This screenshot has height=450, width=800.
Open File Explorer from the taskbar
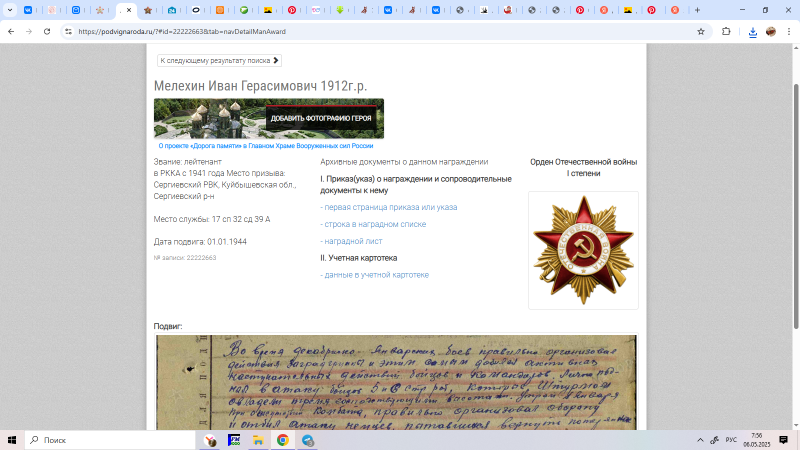point(258,440)
